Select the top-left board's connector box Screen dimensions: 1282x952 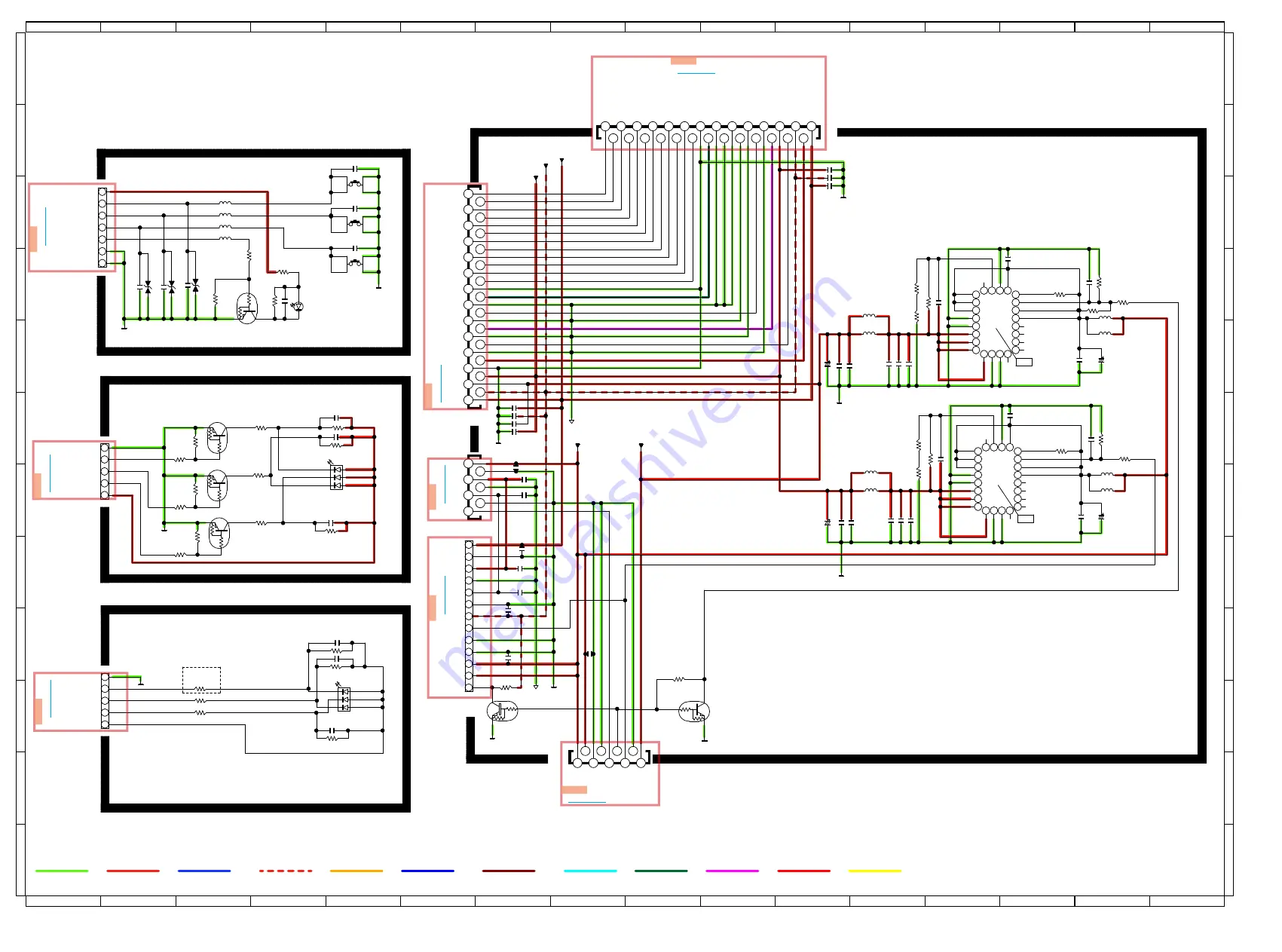[x=72, y=228]
